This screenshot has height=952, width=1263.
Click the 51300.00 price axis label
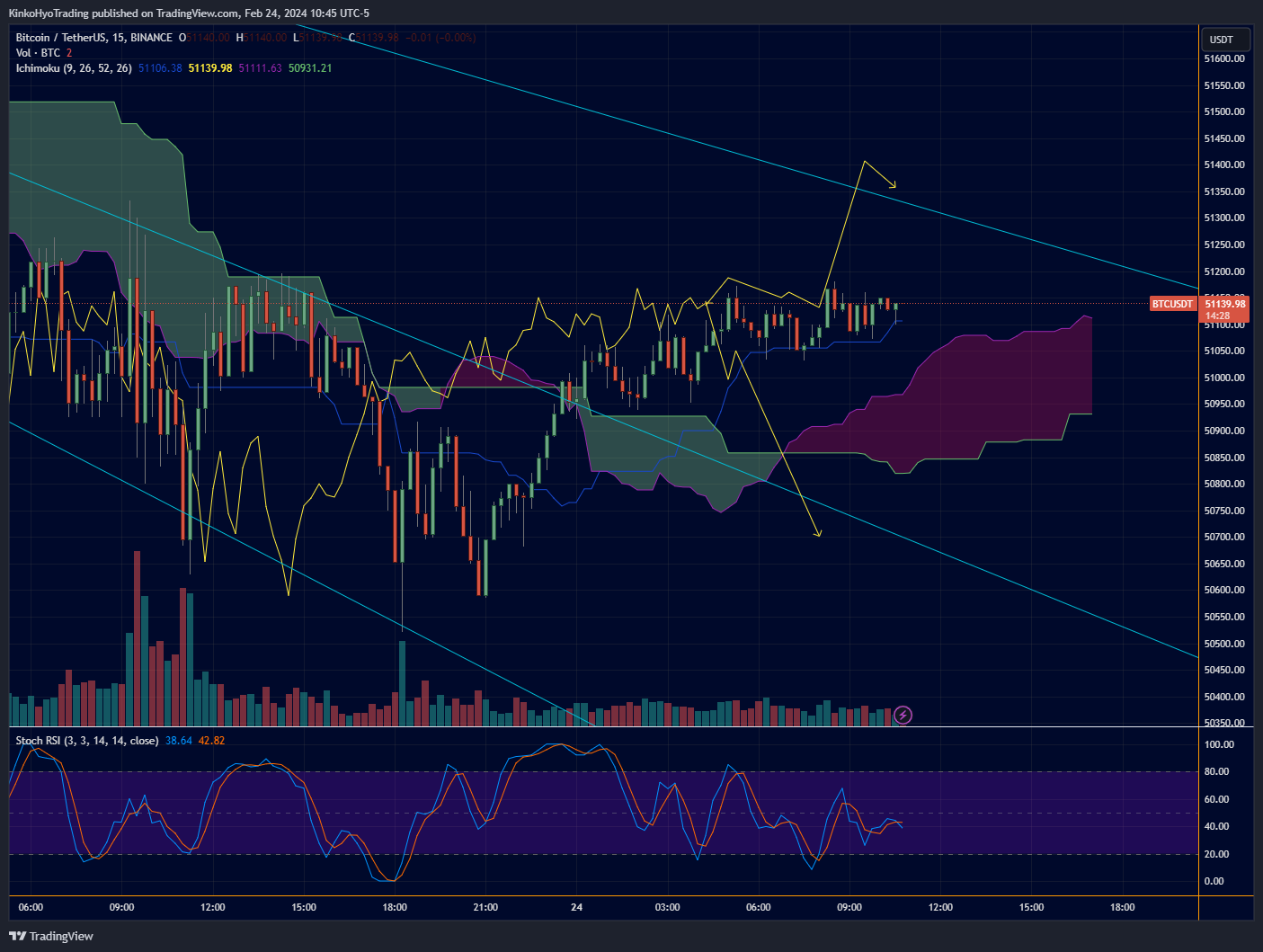(1224, 218)
